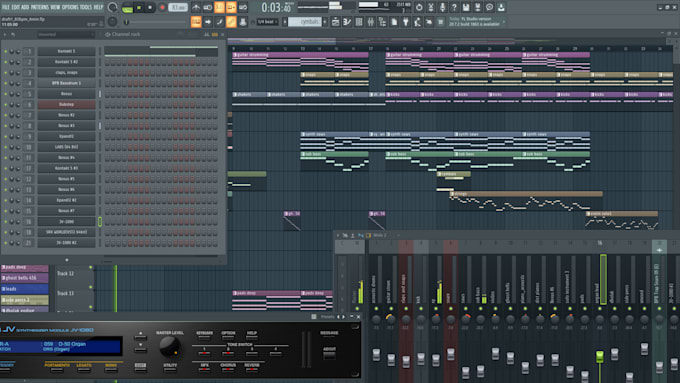Open audio editor scissors icon

click(431, 7)
